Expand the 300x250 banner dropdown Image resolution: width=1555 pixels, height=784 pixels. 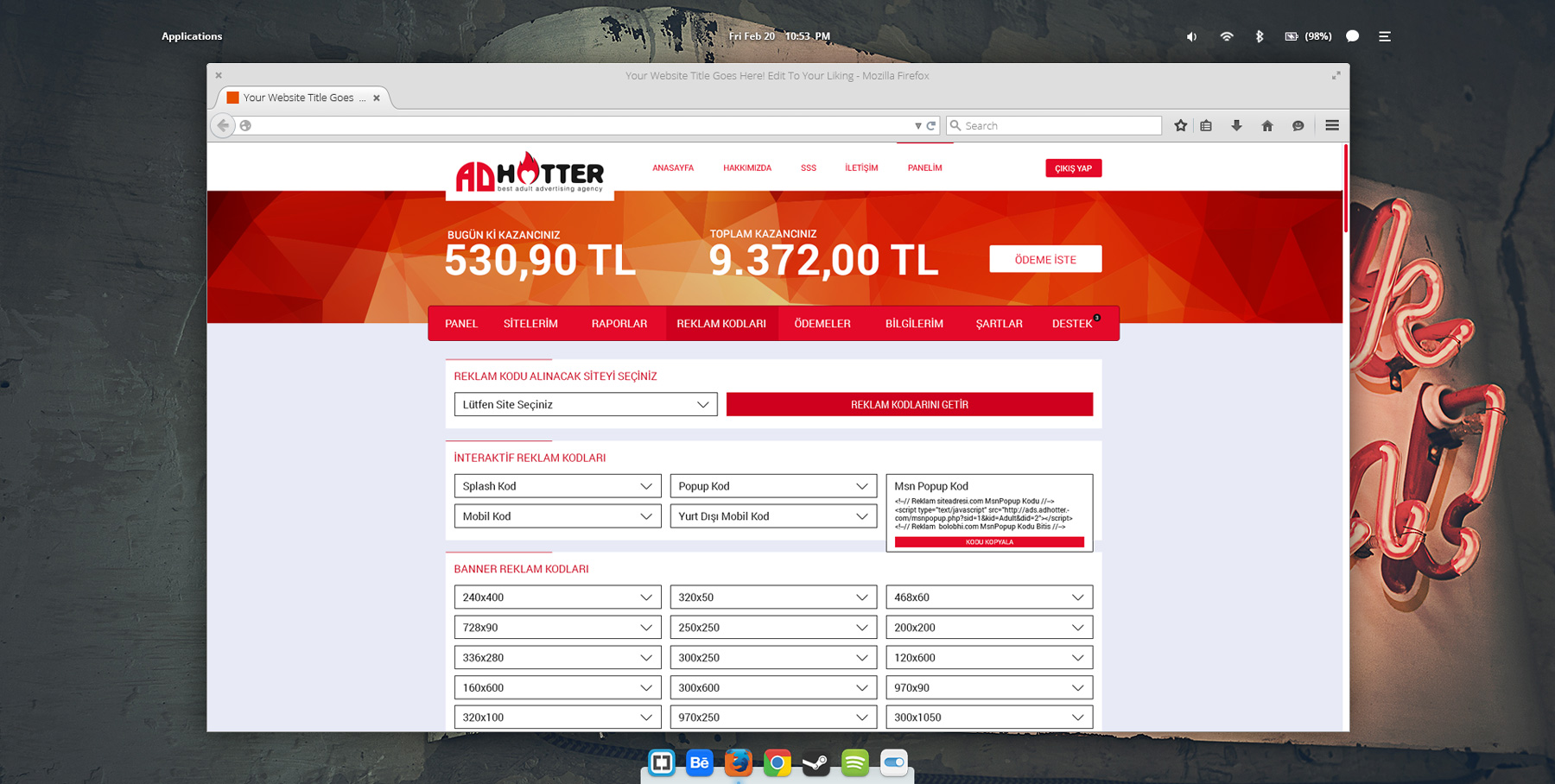pyautogui.click(x=774, y=658)
